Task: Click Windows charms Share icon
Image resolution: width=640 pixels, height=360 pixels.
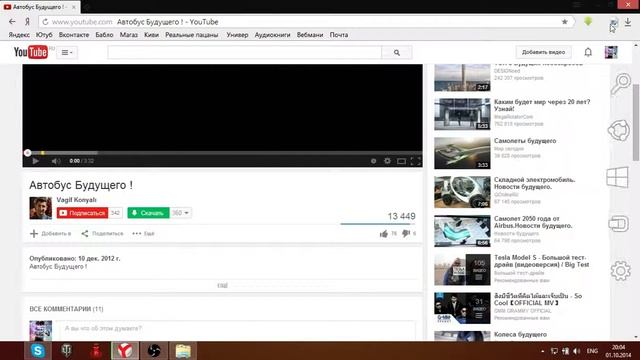Action: (x=619, y=131)
